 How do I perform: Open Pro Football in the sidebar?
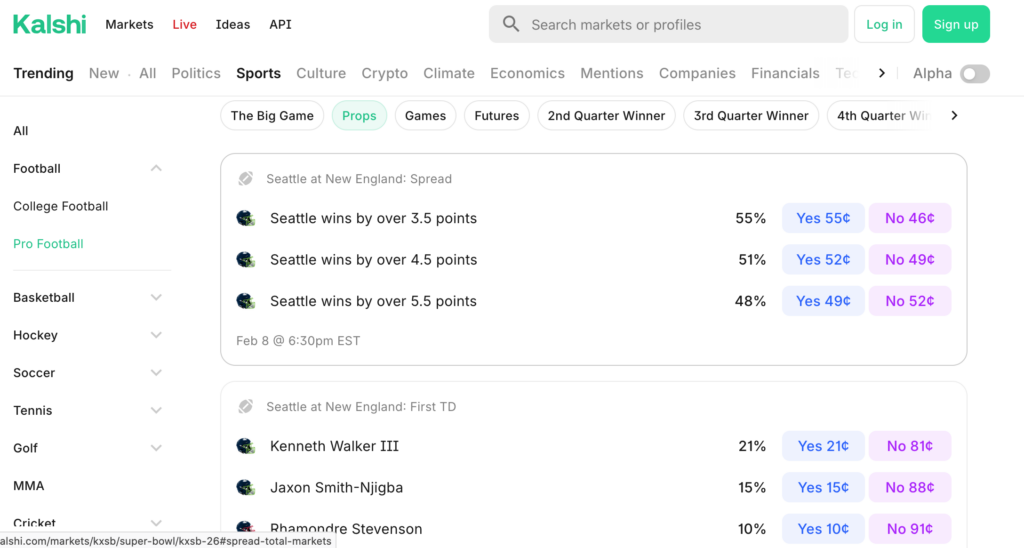tap(48, 244)
